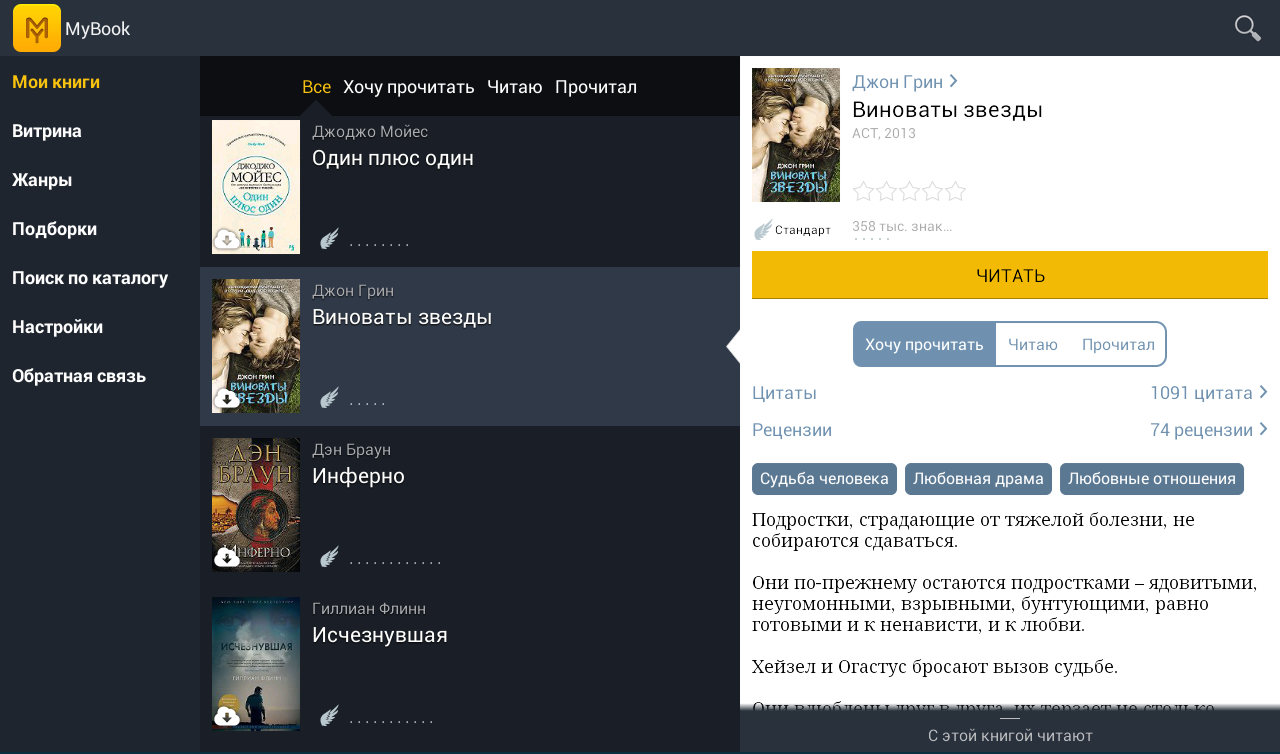Image resolution: width=1280 pixels, height=754 pixels.
Task: Open 'Подборки' in sidebar
Action: tap(55, 229)
